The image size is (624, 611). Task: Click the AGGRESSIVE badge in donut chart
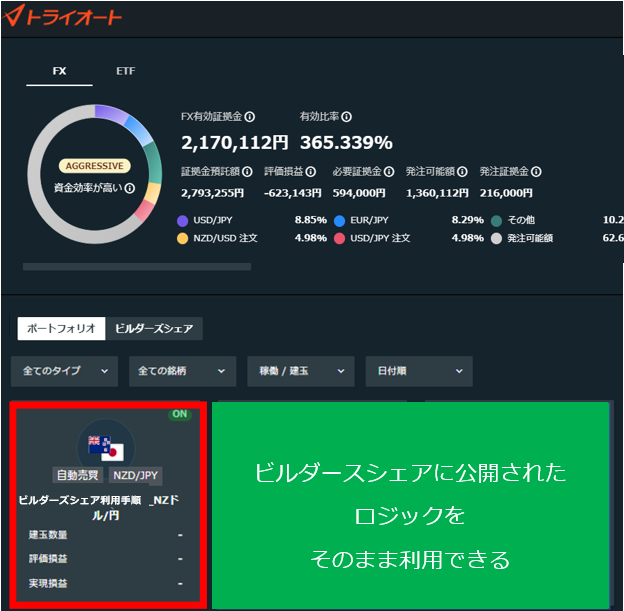coord(95,166)
